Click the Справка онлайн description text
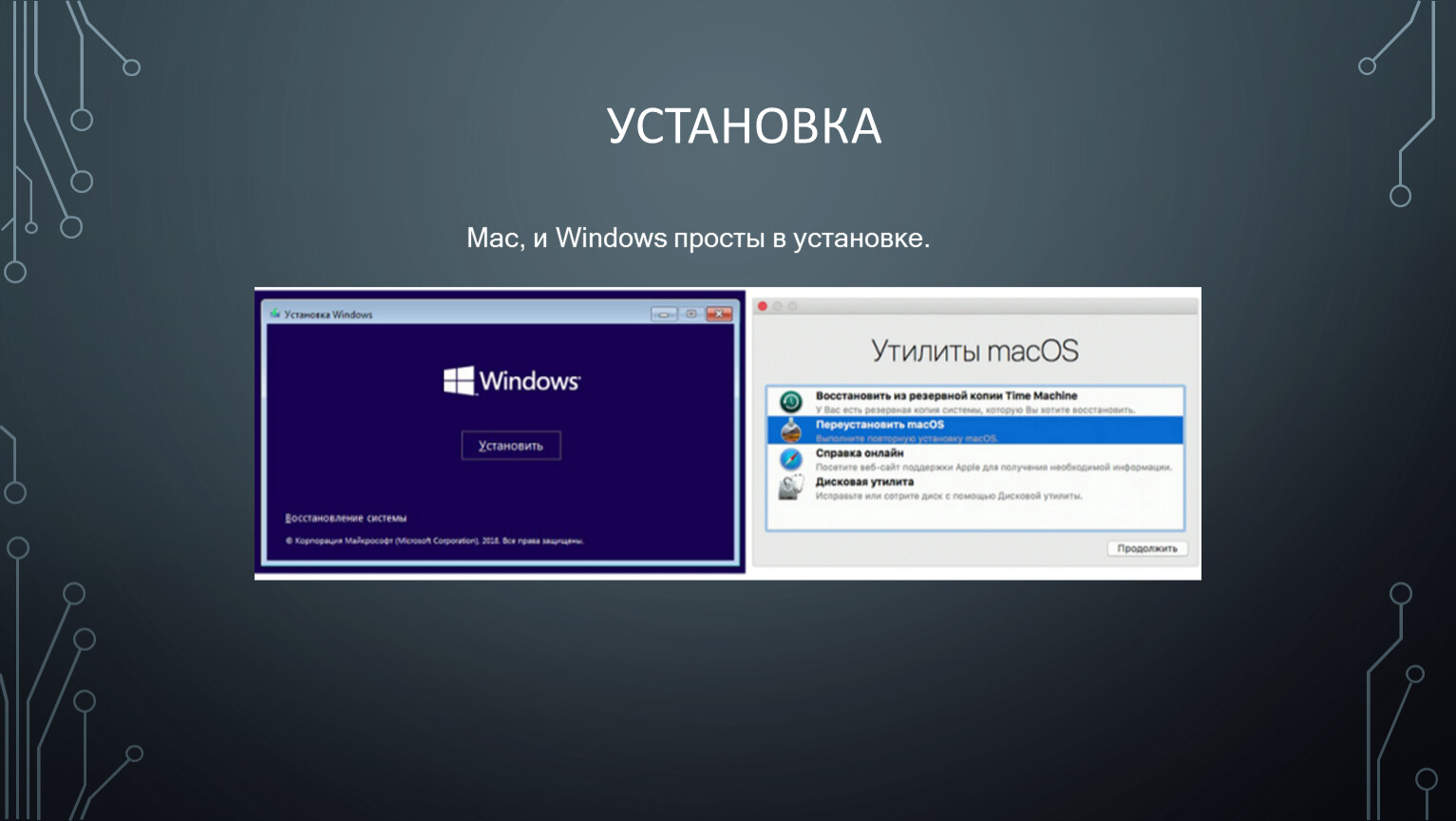The width and height of the screenshot is (1456, 821). pos(993,468)
